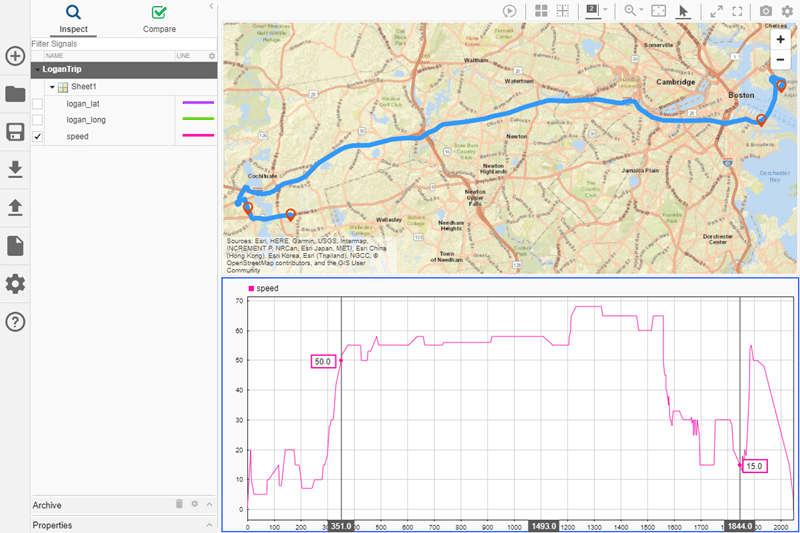
Task: Click the Import data download icon
Action: 15,169
